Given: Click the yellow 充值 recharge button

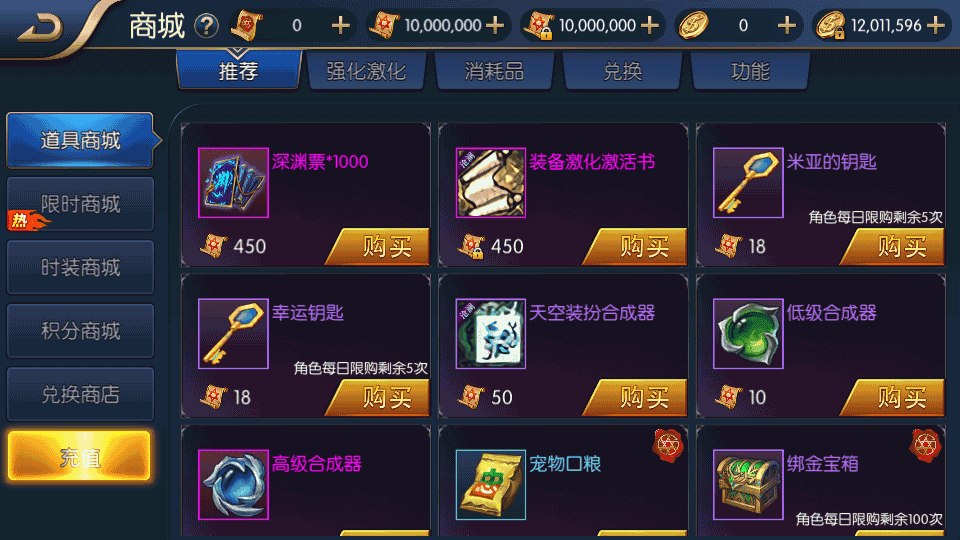Looking at the screenshot, I should coord(79,456).
